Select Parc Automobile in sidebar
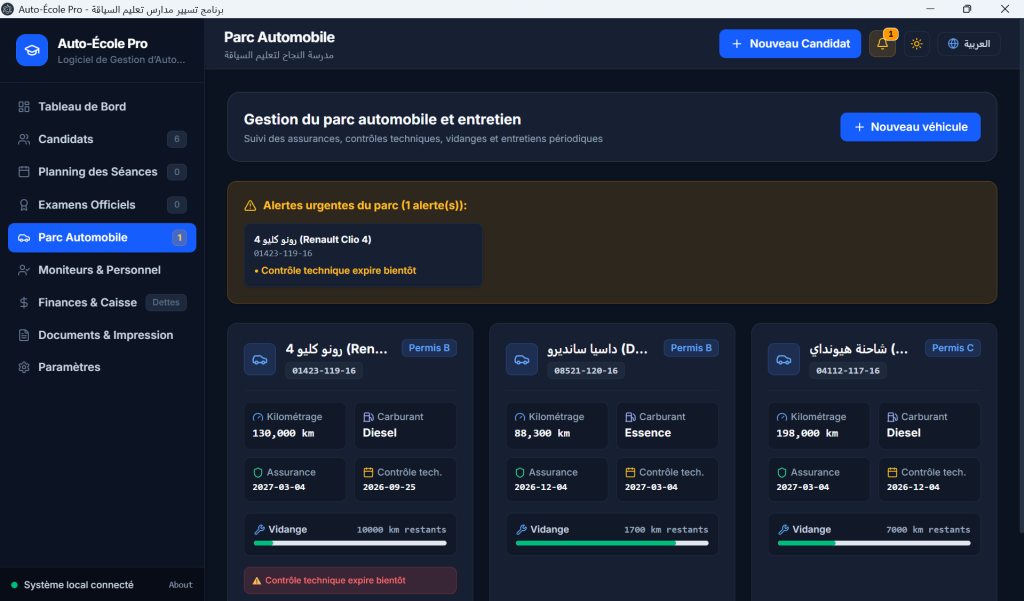Screen dimensions: 1024x601 click(102, 237)
